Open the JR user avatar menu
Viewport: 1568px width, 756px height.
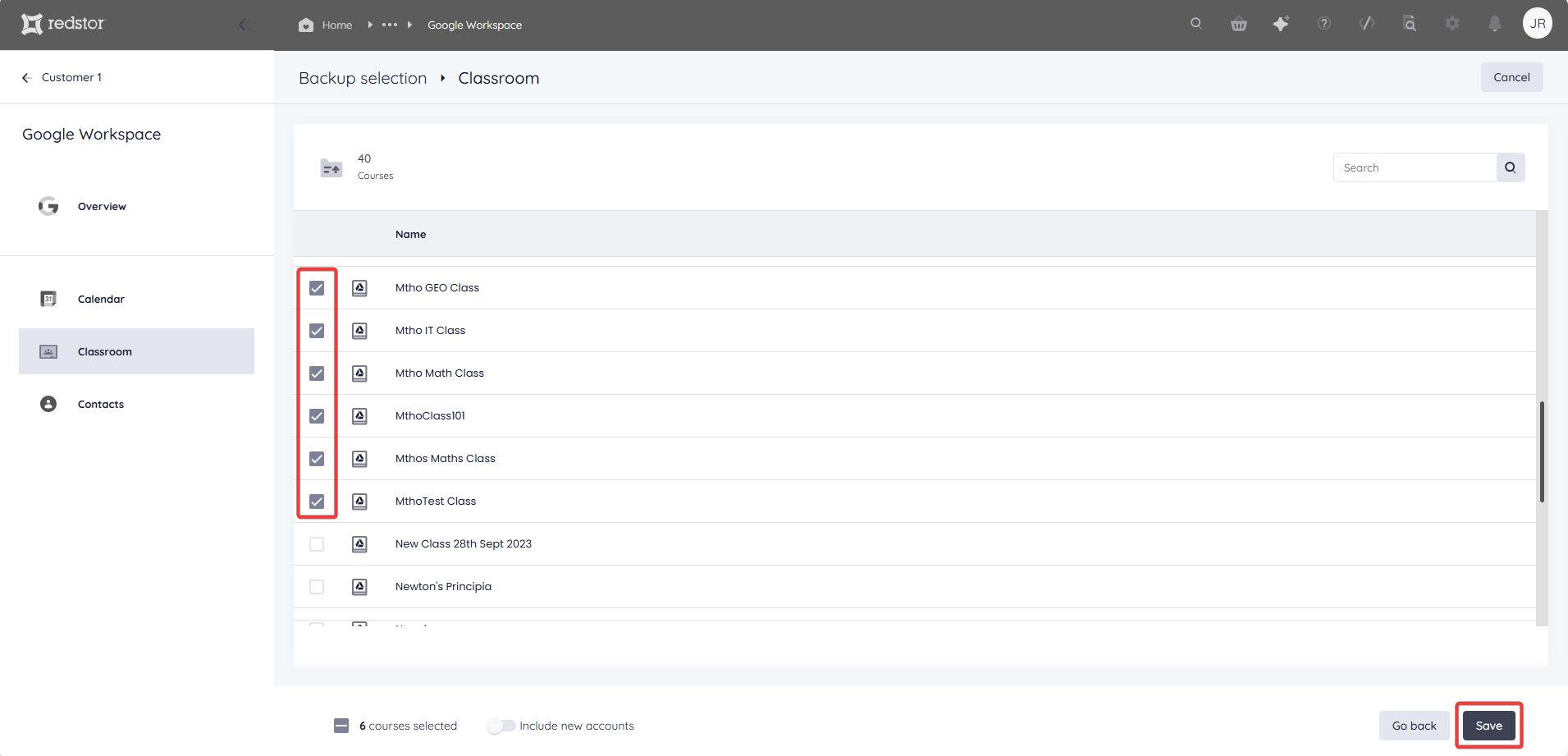coord(1538,24)
